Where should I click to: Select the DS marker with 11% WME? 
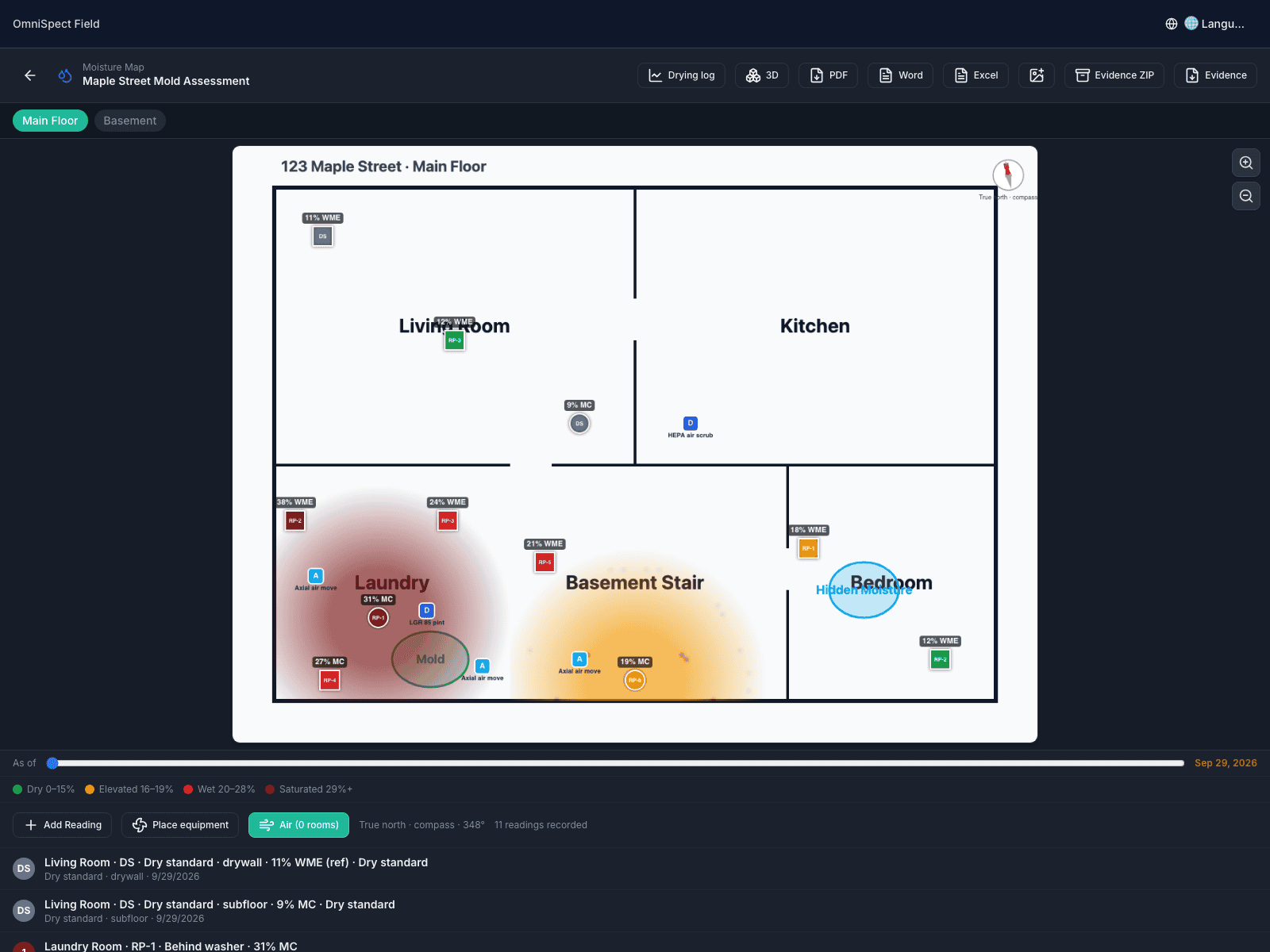point(322,236)
